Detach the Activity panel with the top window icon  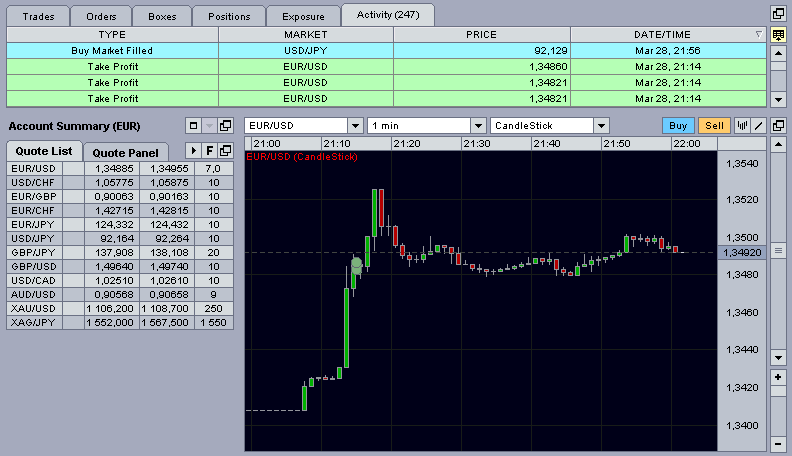(778, 14)
